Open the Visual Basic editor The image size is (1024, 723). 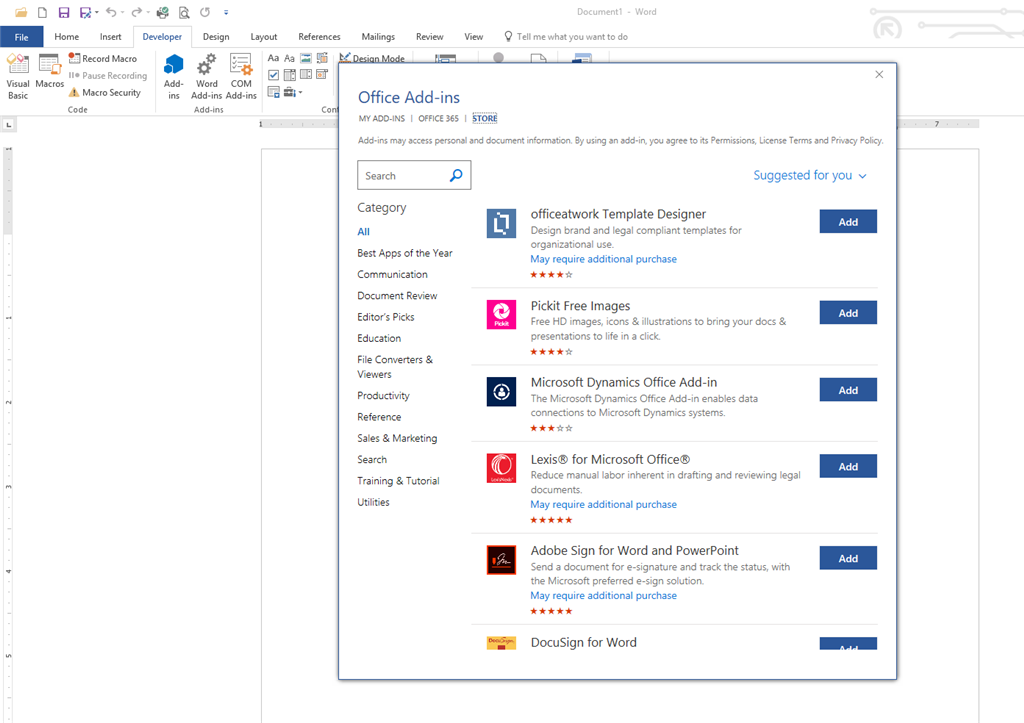point(18,76)
